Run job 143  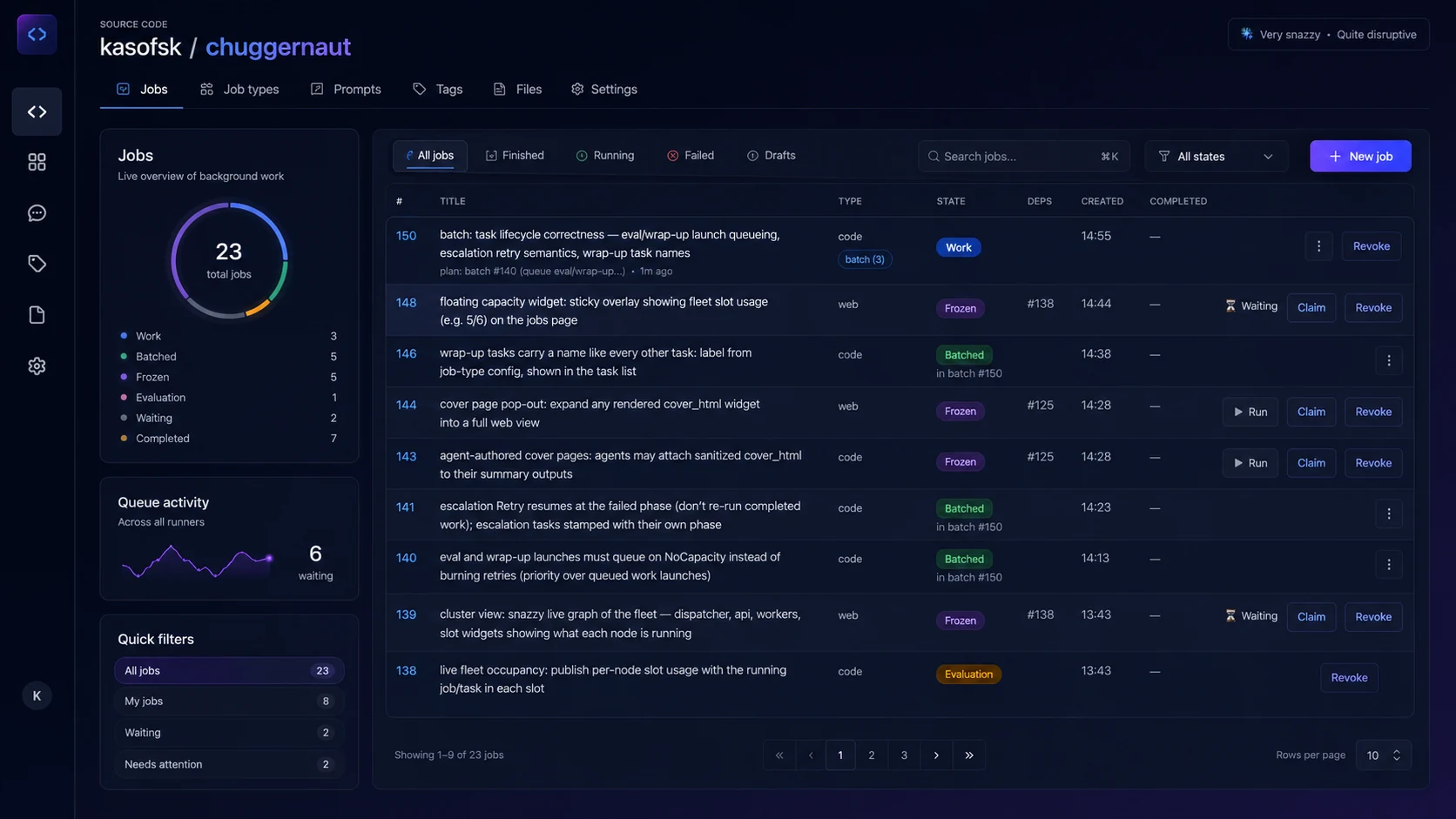(1250, 463)
